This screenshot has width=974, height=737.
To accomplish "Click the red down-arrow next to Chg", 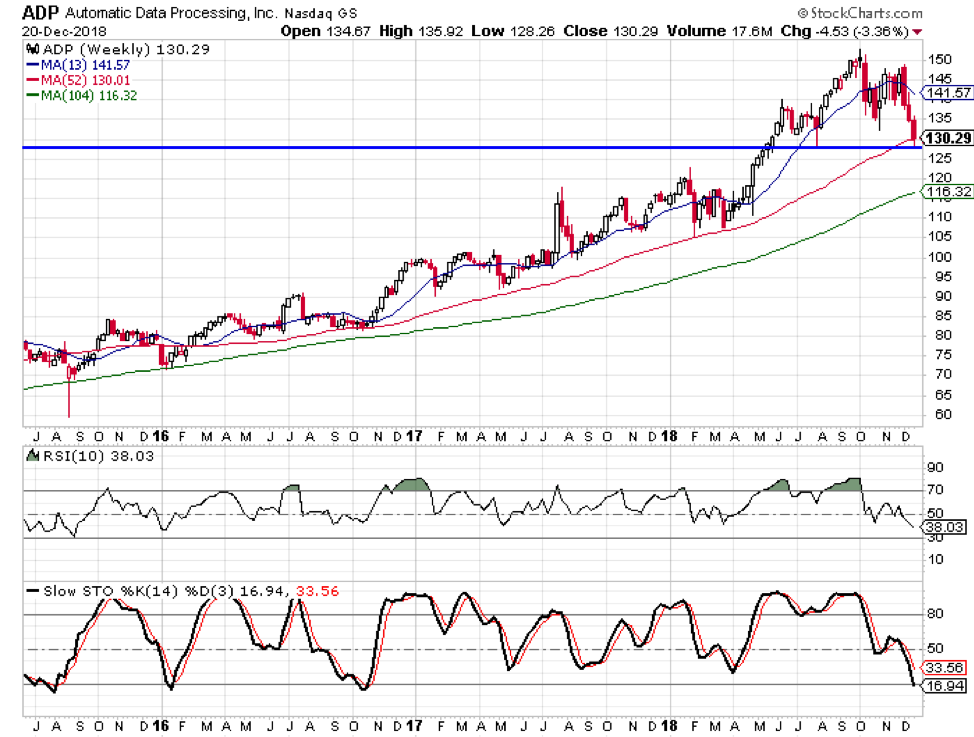I will 917,32.
